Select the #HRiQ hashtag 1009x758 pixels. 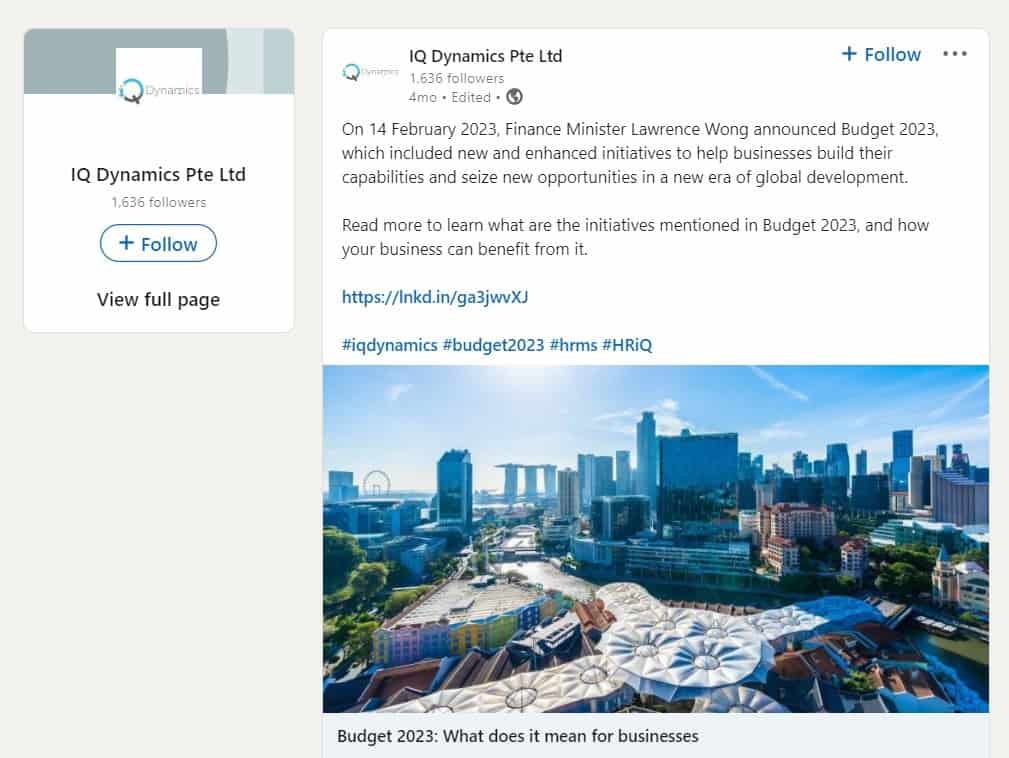(627, 345)
